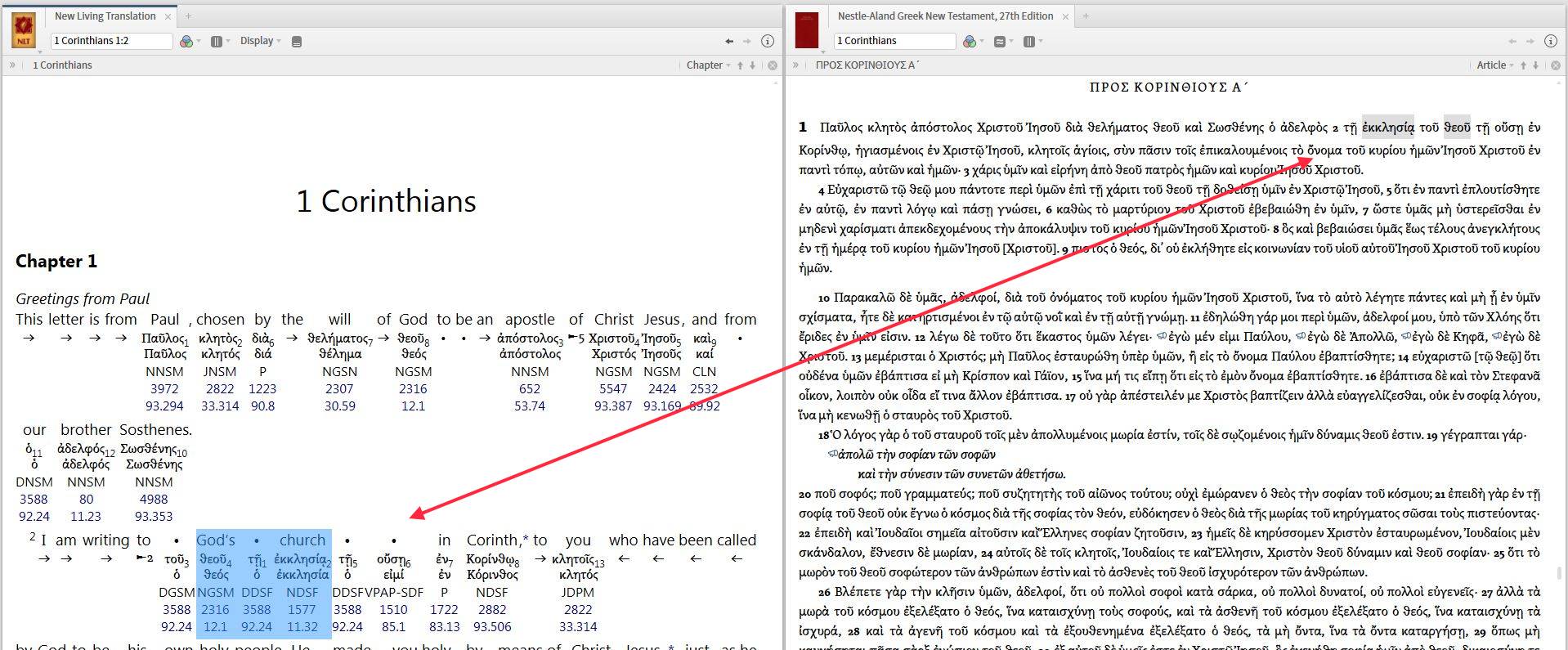Screen dimensions: 1568x650
Task: Go to previous chapter in NLT panel
Action: [741, 65]
